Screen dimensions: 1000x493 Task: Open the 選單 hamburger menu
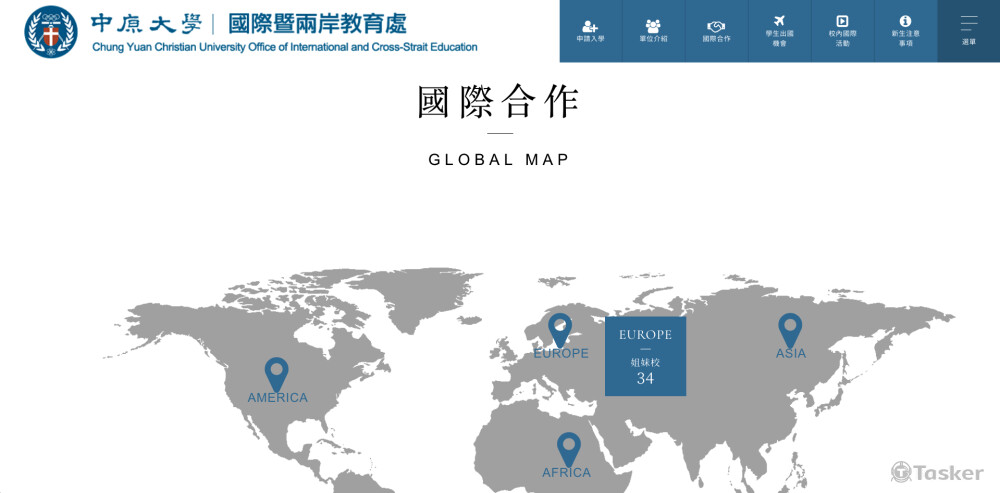click(x=968, y=24)
